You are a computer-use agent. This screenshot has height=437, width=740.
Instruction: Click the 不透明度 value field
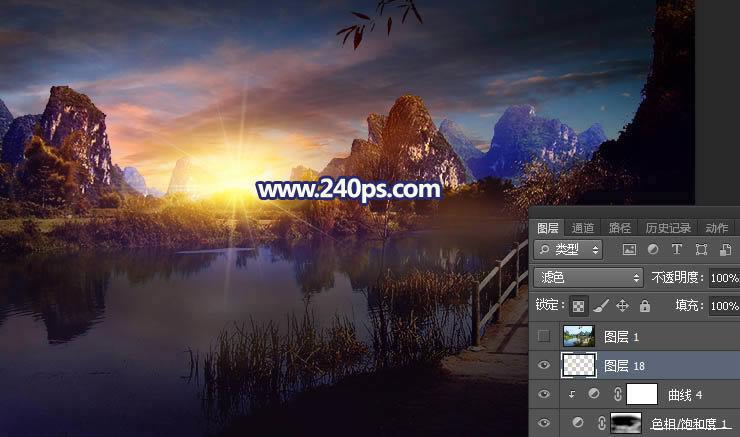coord(724,278)
